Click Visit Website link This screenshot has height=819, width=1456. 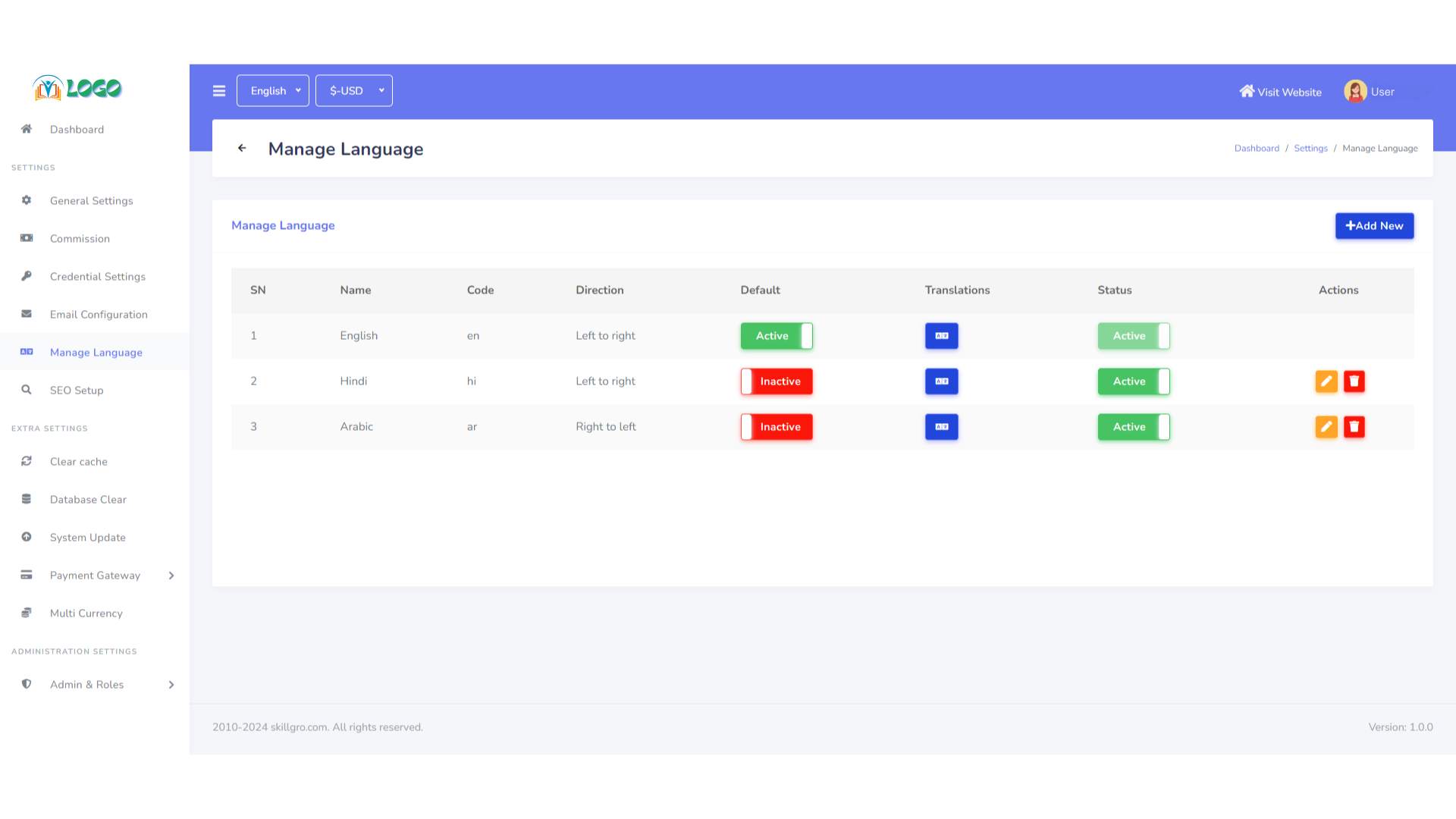pos(1281,92)
